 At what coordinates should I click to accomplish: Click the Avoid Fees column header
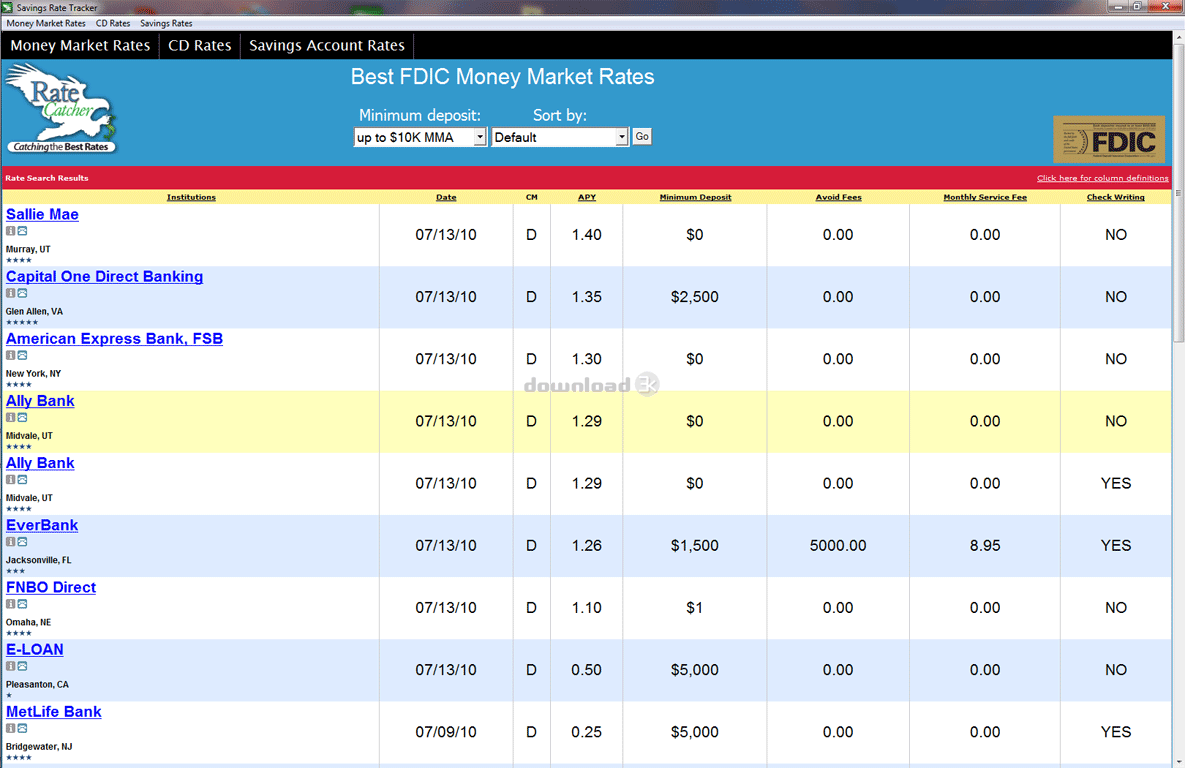tap(838, 197)
